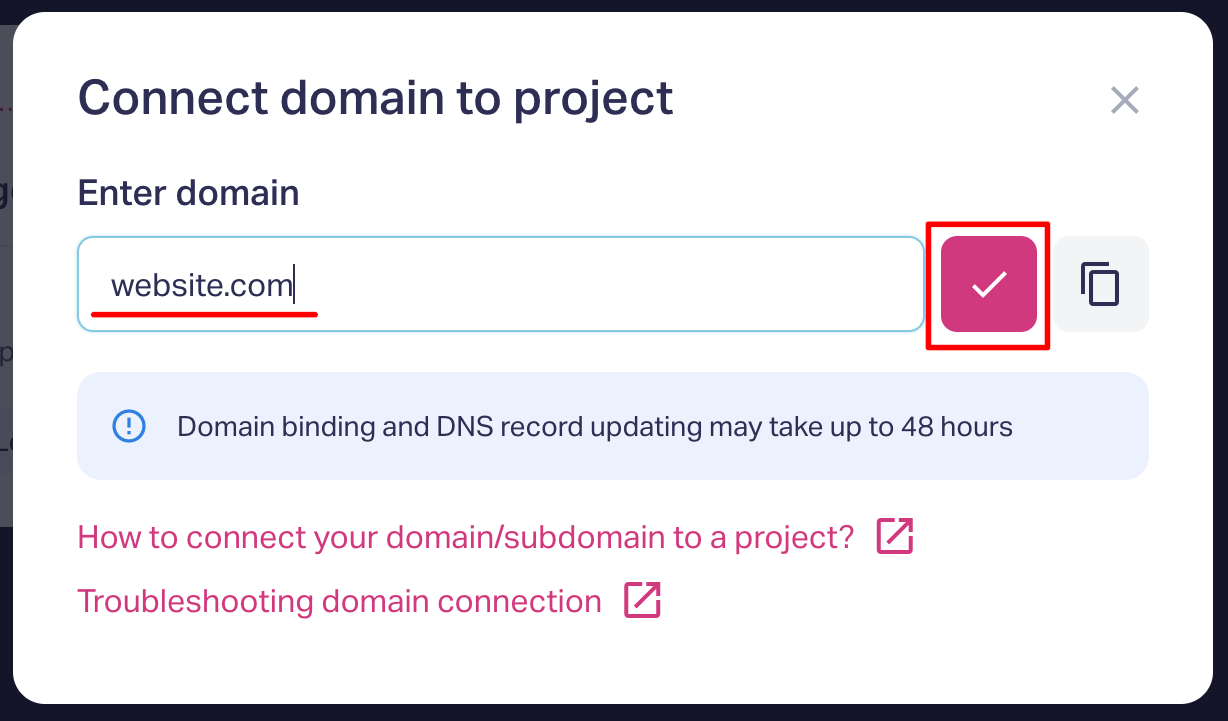This screenshot has height=721, width=1228.
Task: Open external-link icon beside 'How to connect'
Action: click(895, 537)
